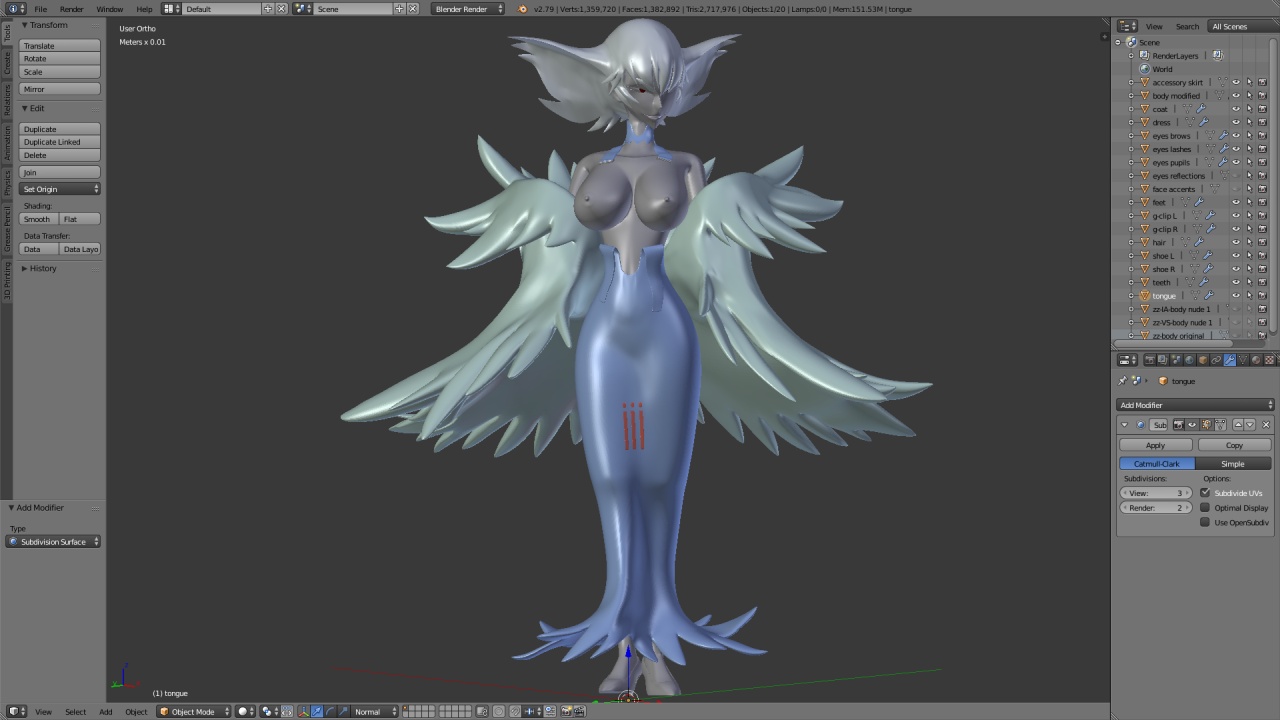This screenshot has width=1280, height=720.
Task: Click the Blender info editor type icon
Action: coord(15,9)
